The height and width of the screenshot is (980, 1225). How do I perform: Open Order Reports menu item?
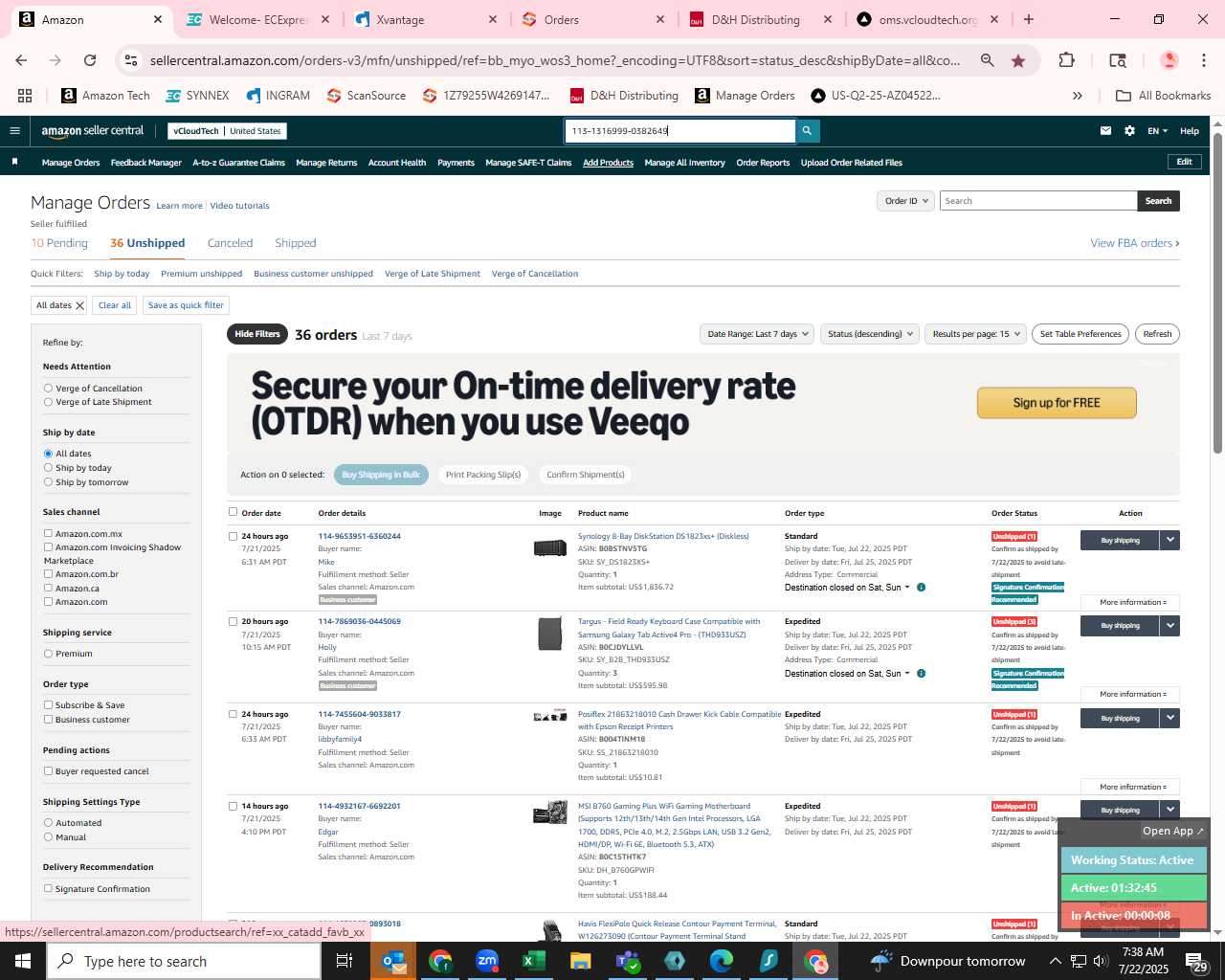(x=763, y=163)
